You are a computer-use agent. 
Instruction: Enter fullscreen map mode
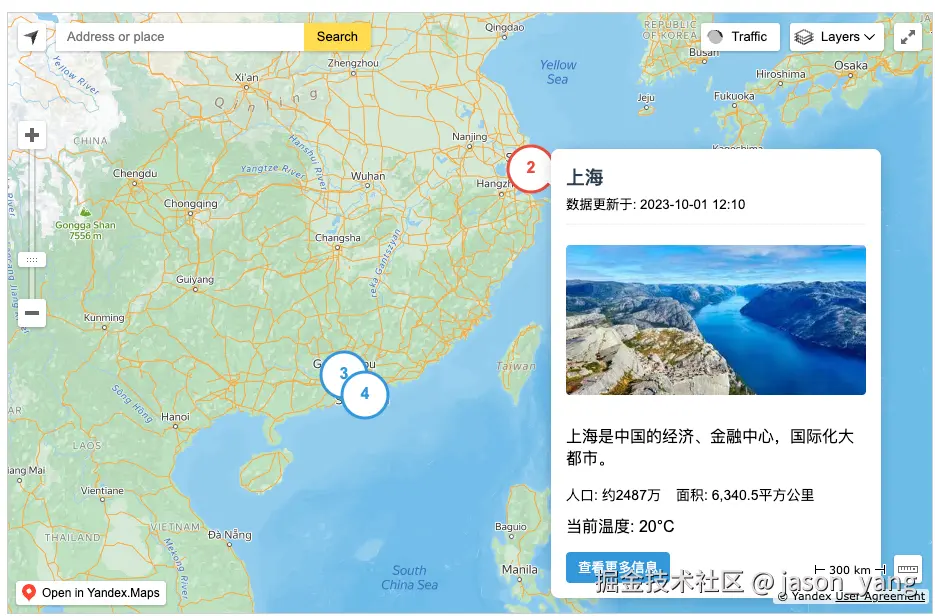(x=908, y=37)
